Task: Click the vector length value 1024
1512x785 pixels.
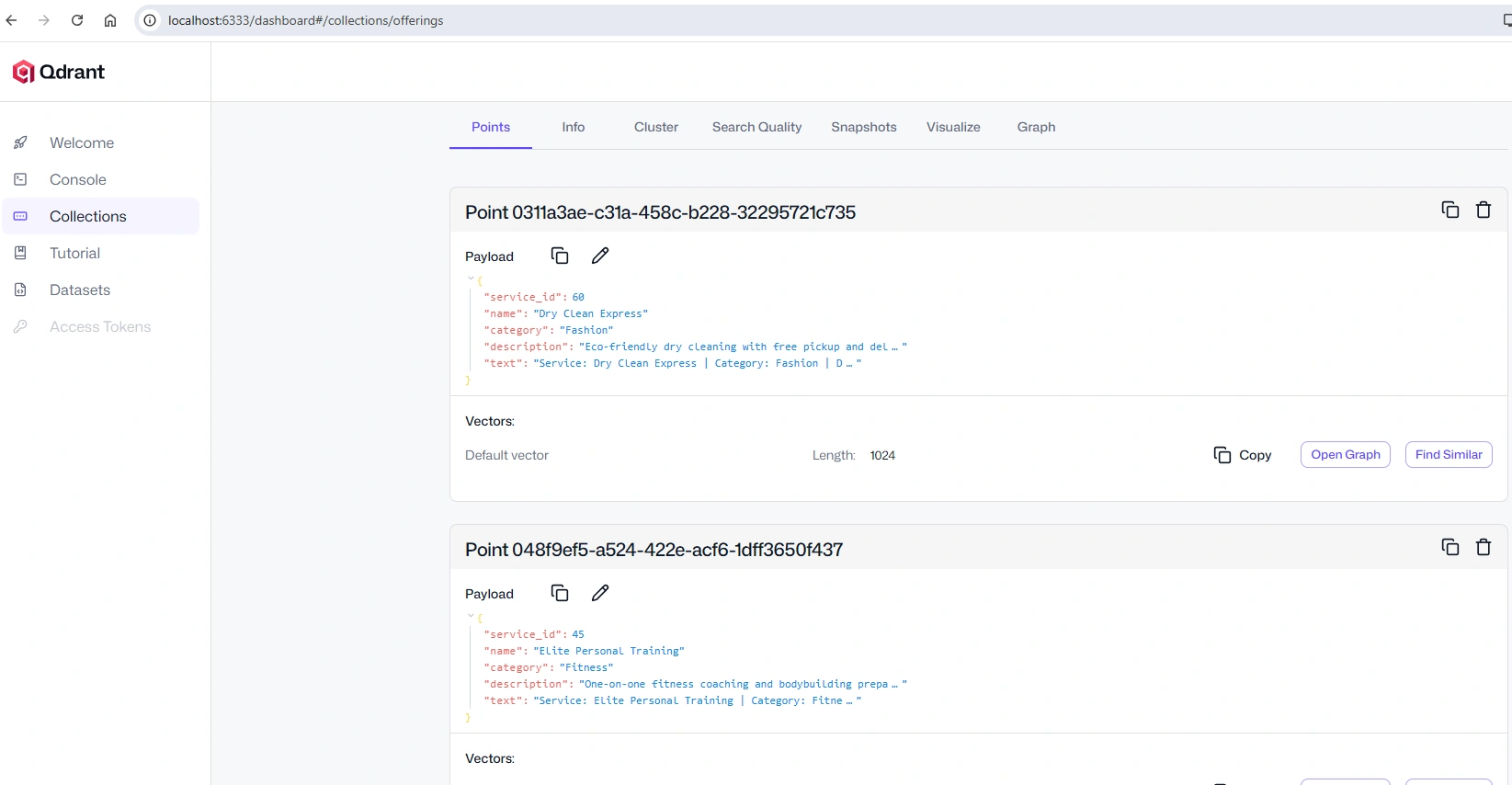Action: click(x=882, y=455)
